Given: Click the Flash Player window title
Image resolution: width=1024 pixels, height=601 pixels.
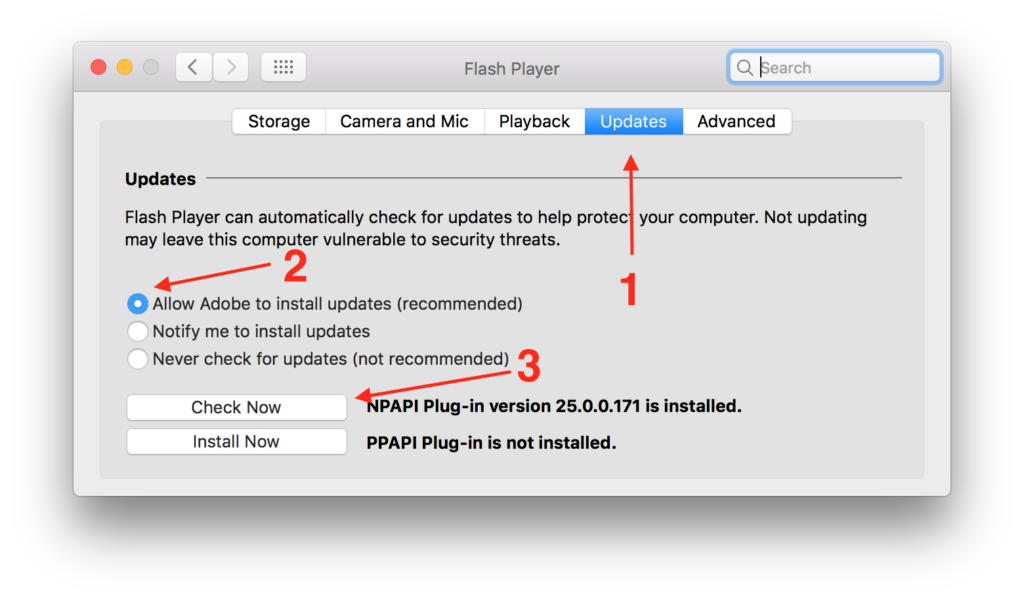Looking at the screenshot, I should pyautogui.click(x=511, y=69).
